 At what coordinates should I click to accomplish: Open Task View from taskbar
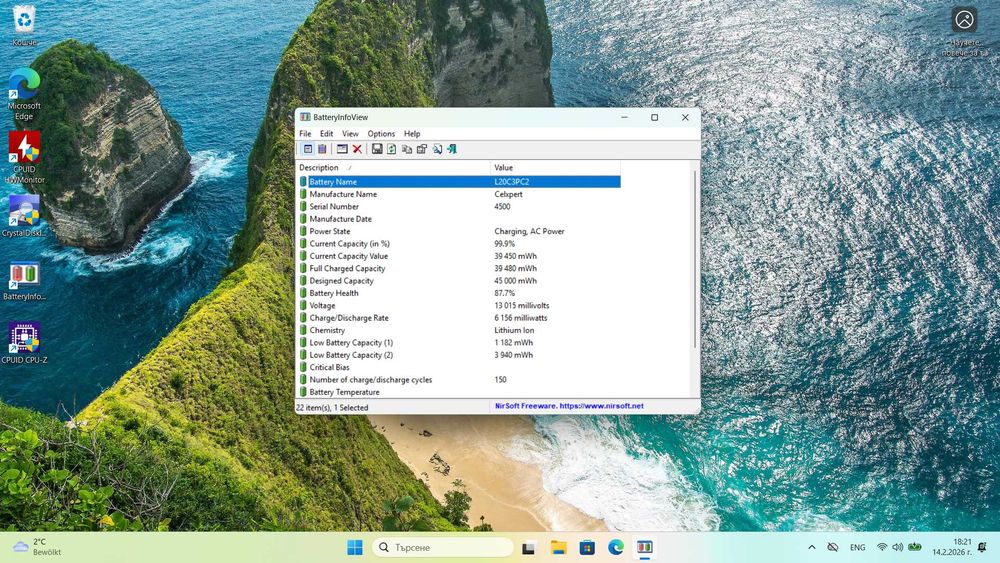528,547
